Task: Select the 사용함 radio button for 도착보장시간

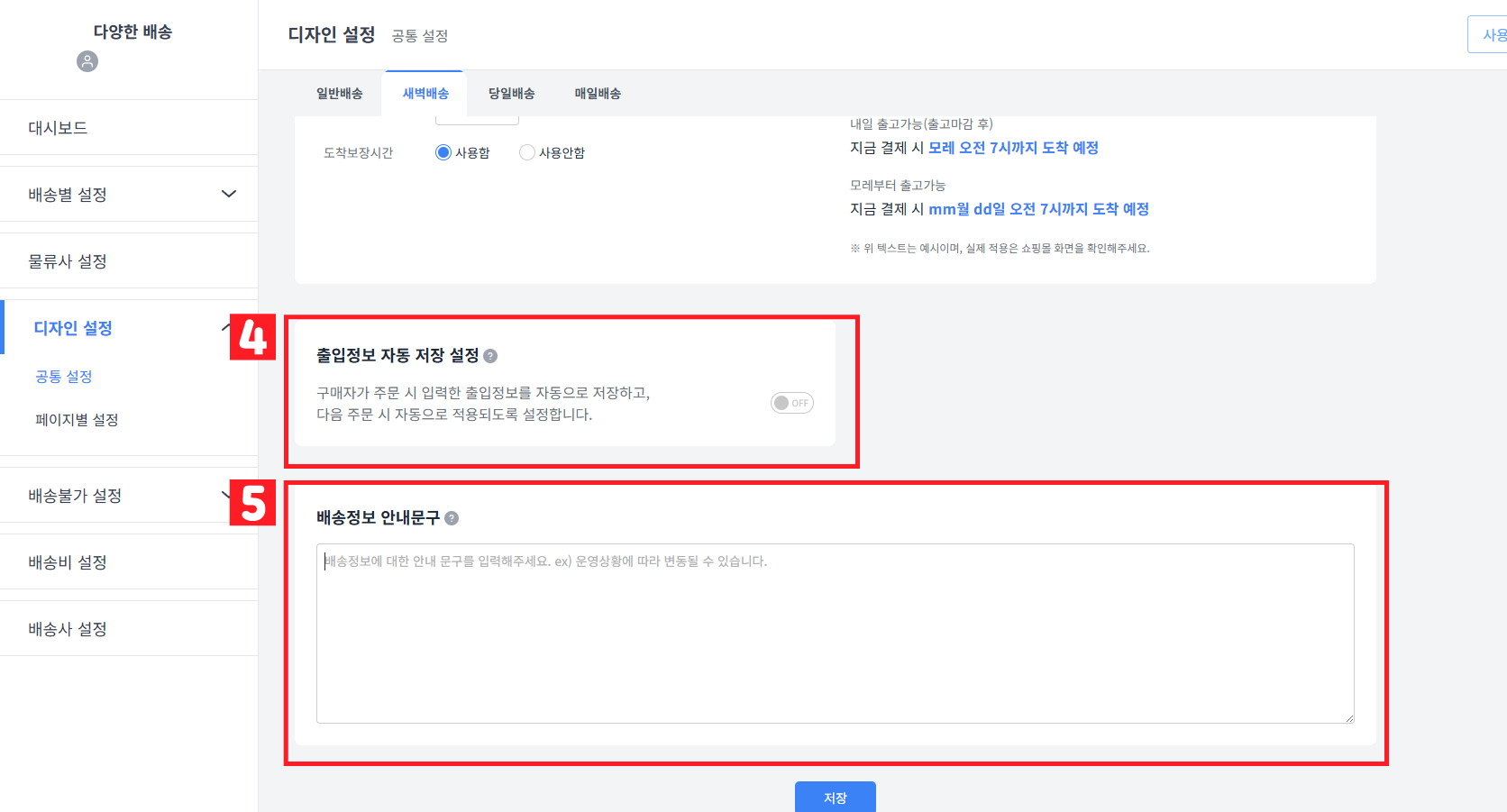Action: pos(442,152)
